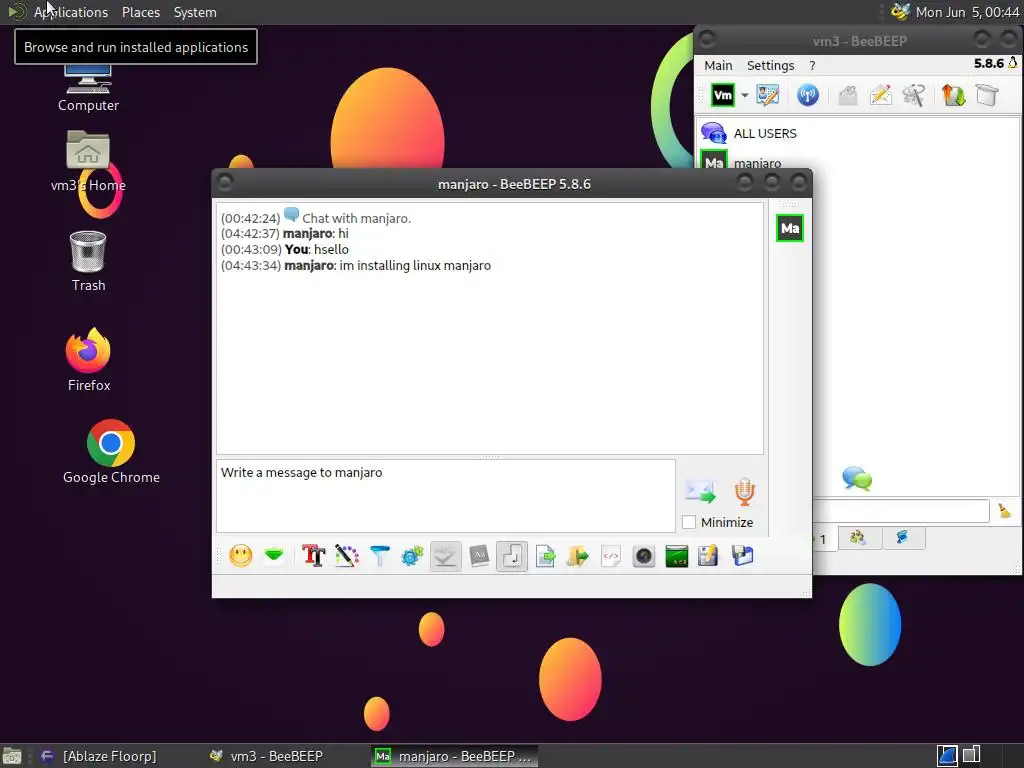Image resolution: width=1024 pixels, height=768 pixels.
Task: Click the gray box icon in main toolbar
Action: (x=987, y=95)
